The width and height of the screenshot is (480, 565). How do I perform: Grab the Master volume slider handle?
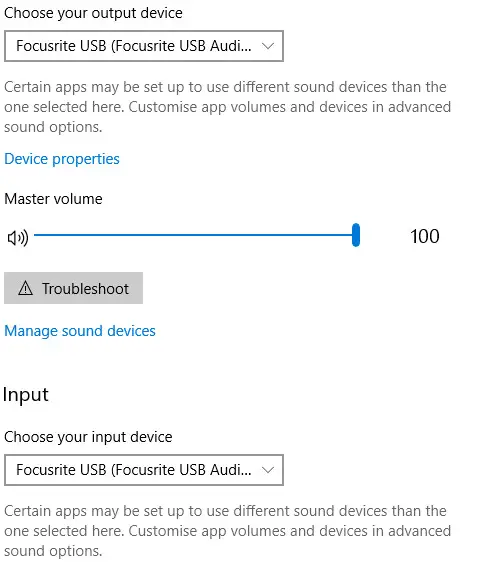(356, 235)
